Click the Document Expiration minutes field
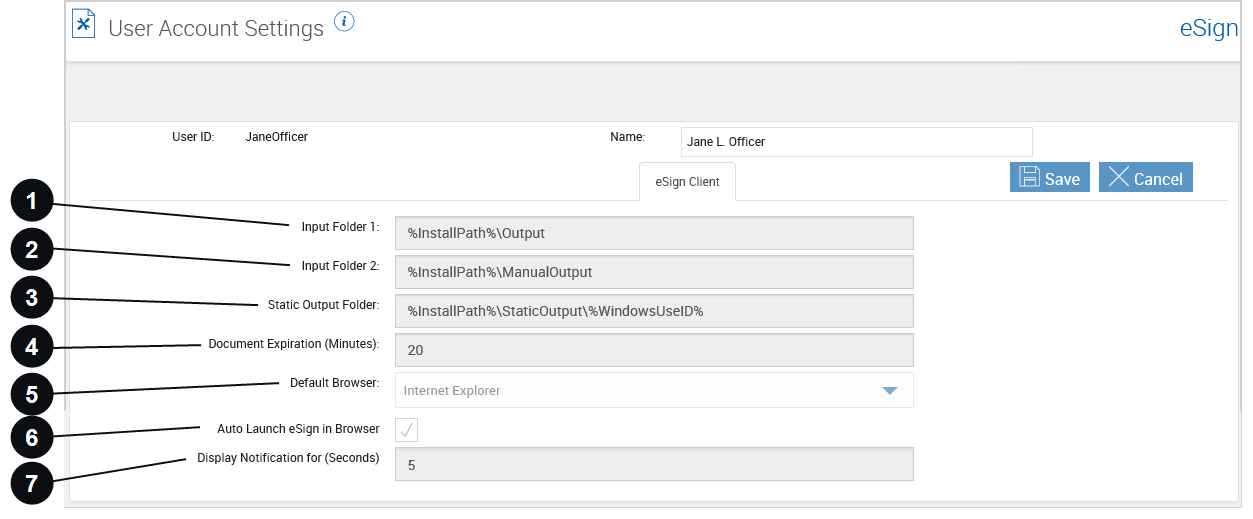 pyautogui.click(x=654, y=350)
